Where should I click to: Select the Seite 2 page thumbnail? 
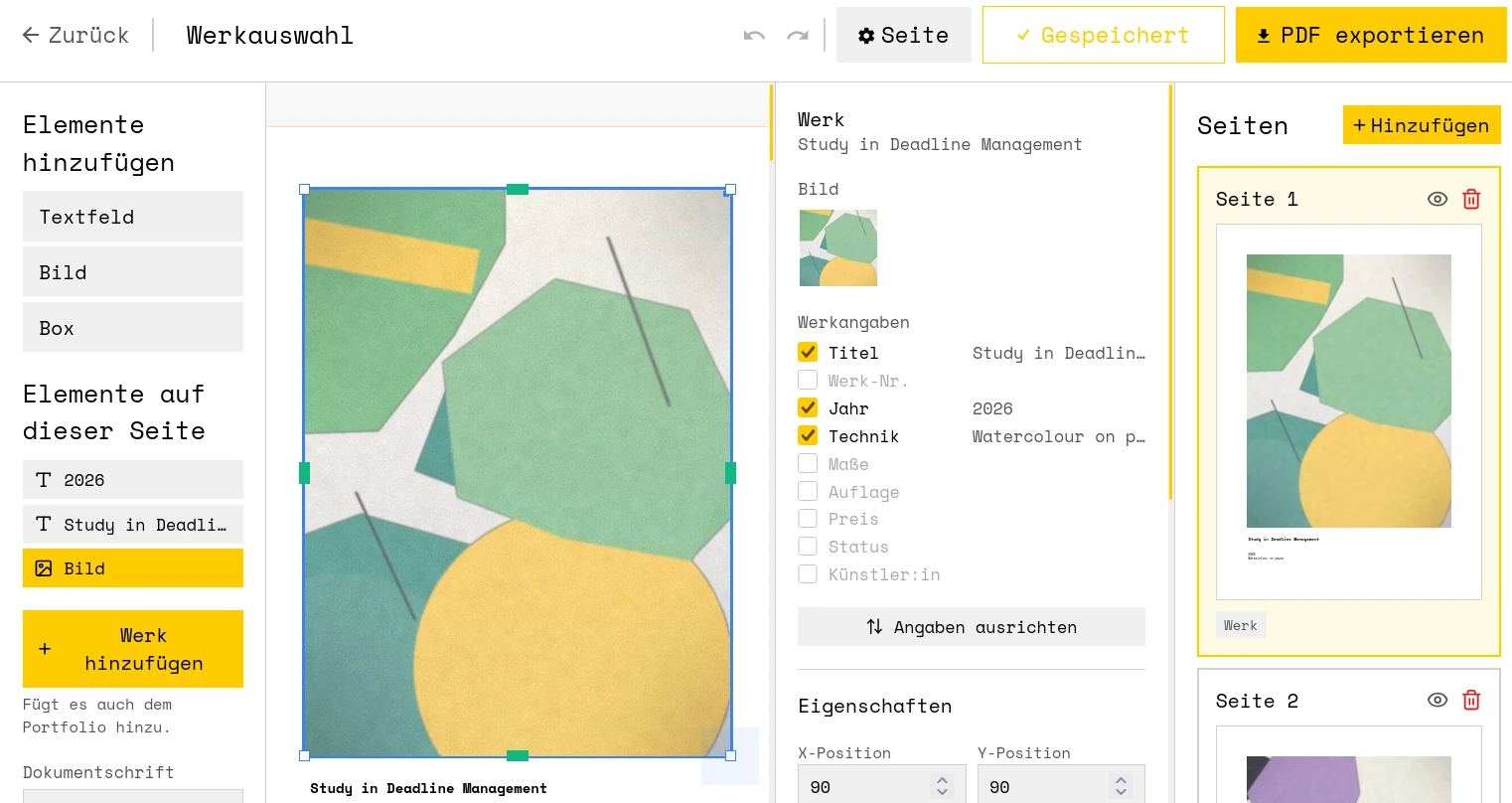(x=1349, y=764)
